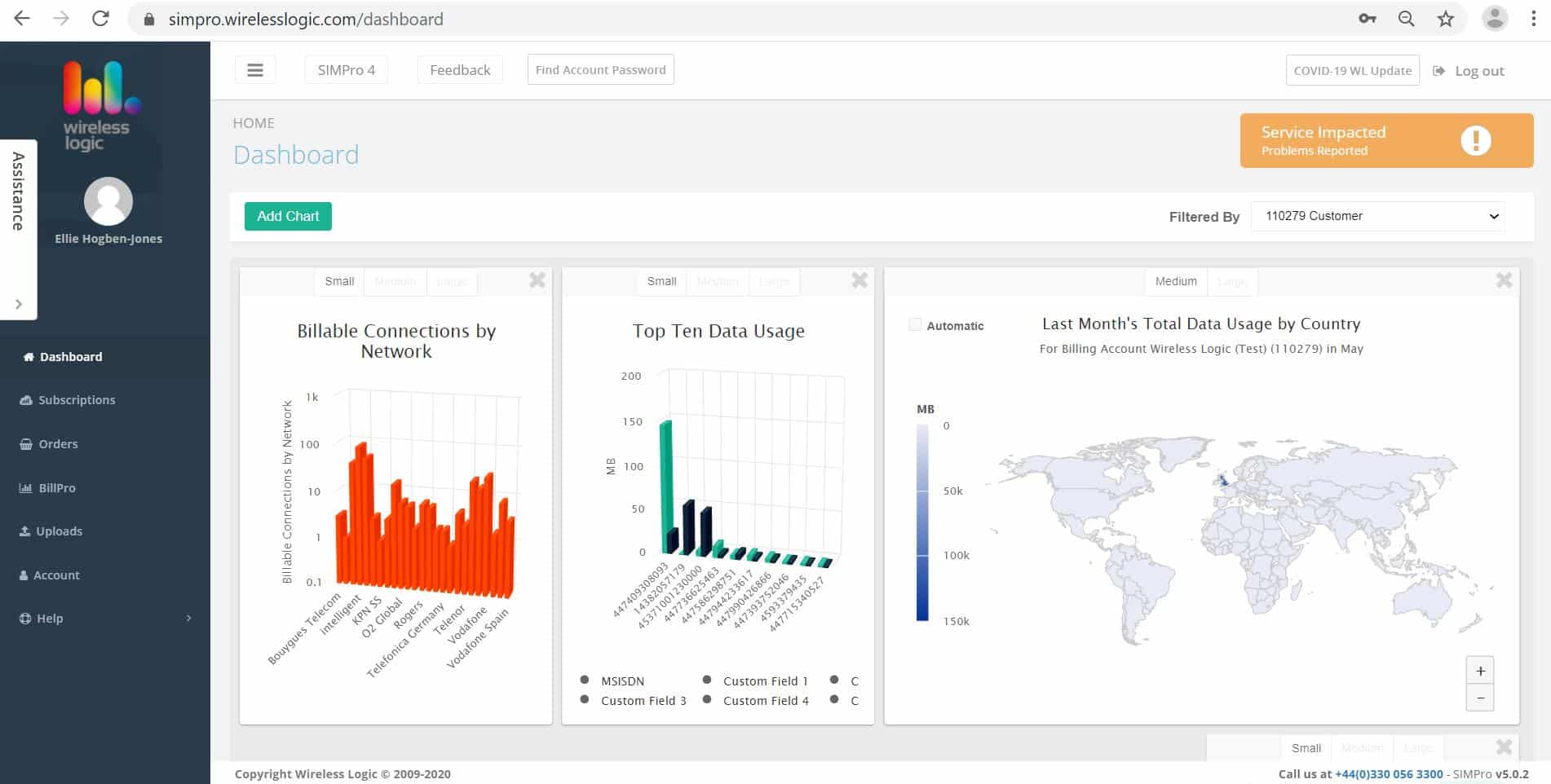Click the Uploads icon in sidebar
Viewport: 1551px width, 784px height.
[24, 531]
